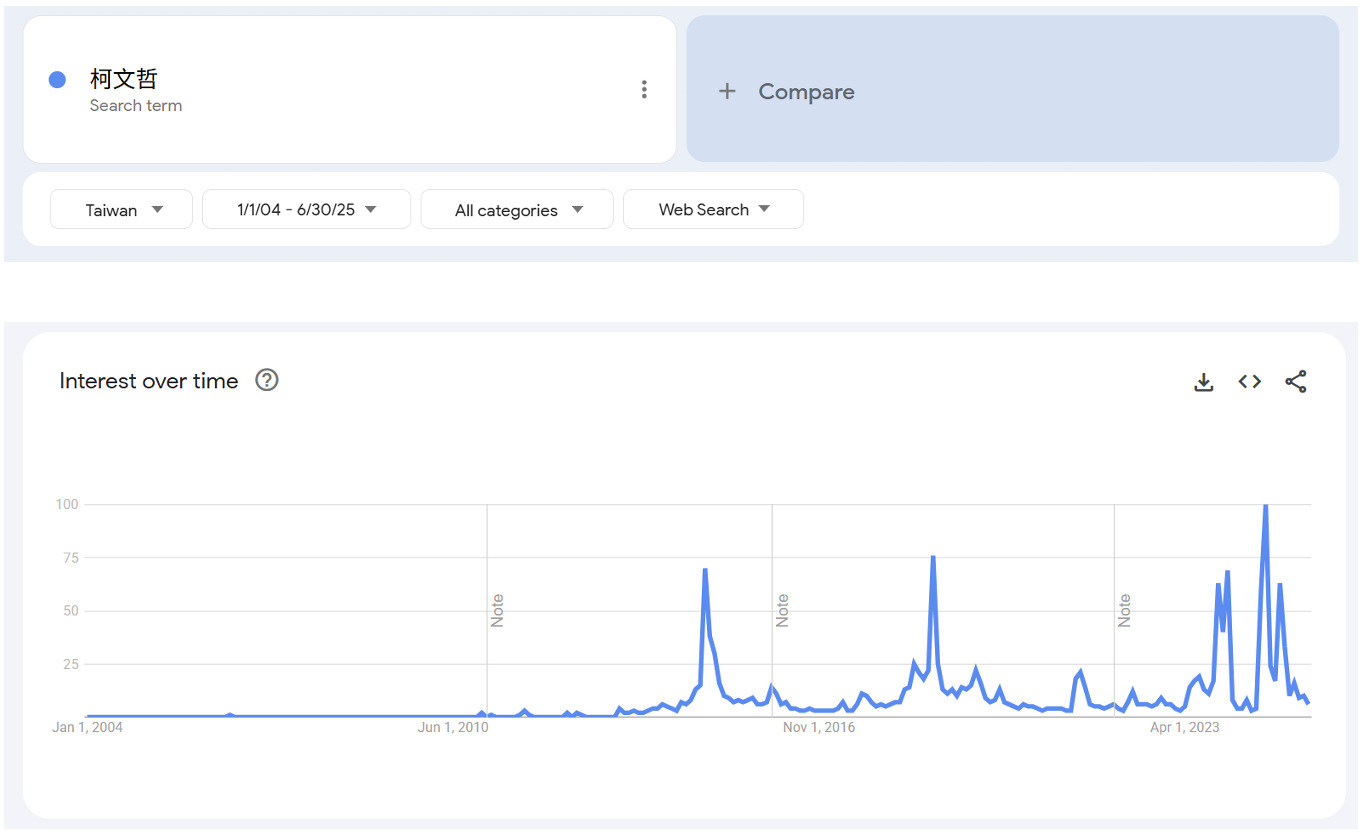
Task: Expand the 1/1/04 - 6/30/25 date range
Action: [x=306, y=210]
